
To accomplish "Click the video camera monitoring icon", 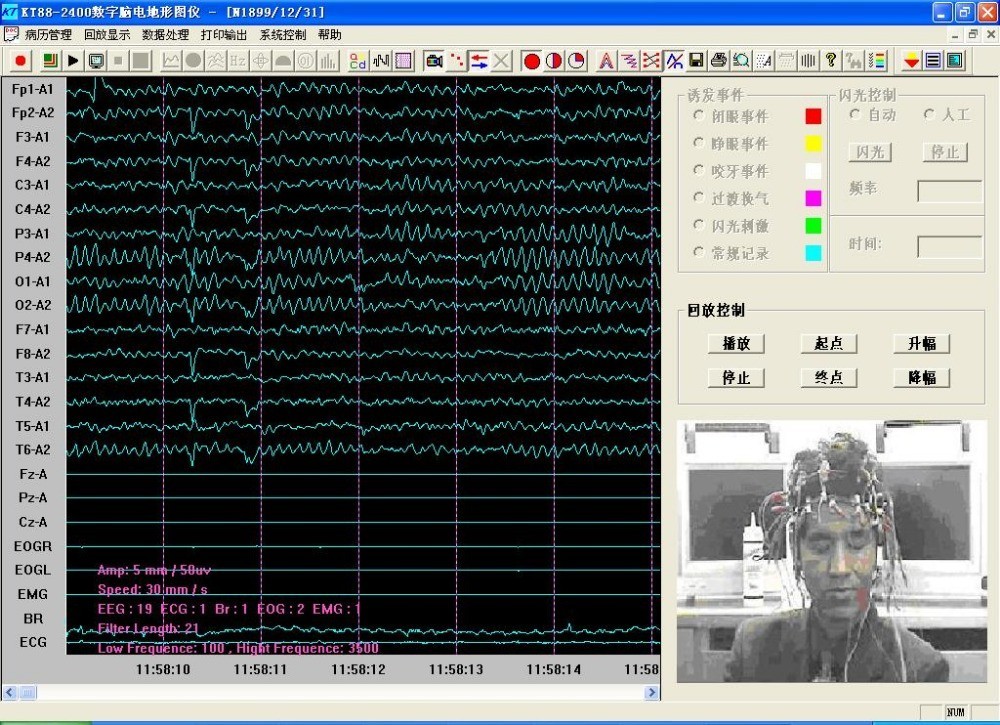I will click(x=433, y=60).
